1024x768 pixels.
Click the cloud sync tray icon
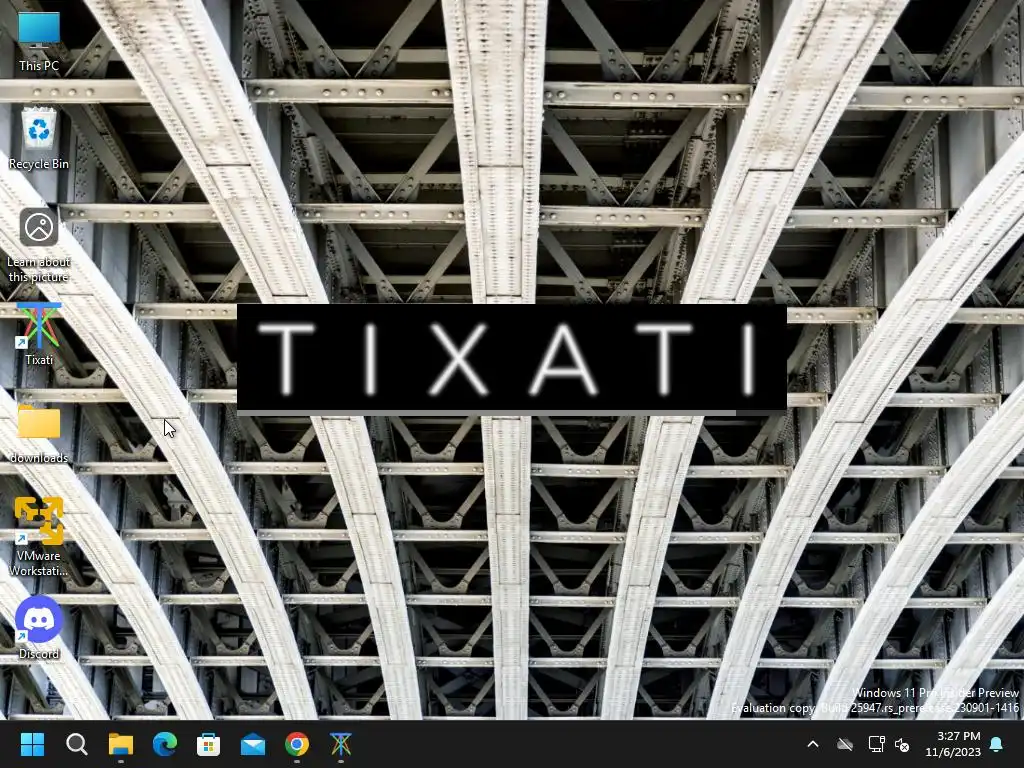tap(845, 744)
